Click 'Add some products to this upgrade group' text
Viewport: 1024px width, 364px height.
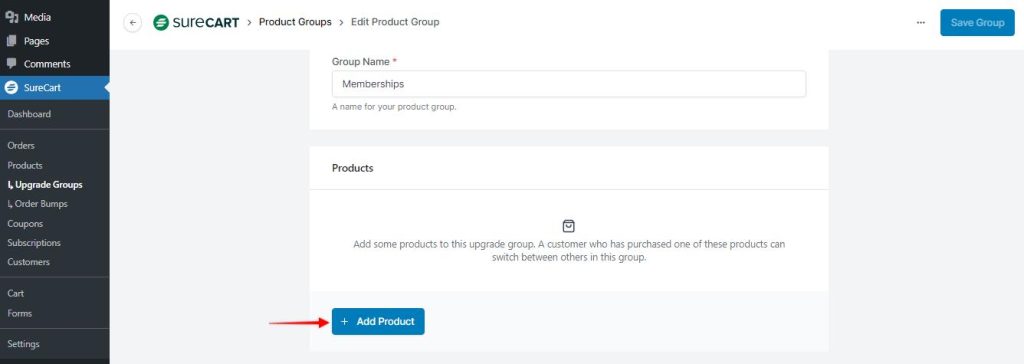coord(569,251)
